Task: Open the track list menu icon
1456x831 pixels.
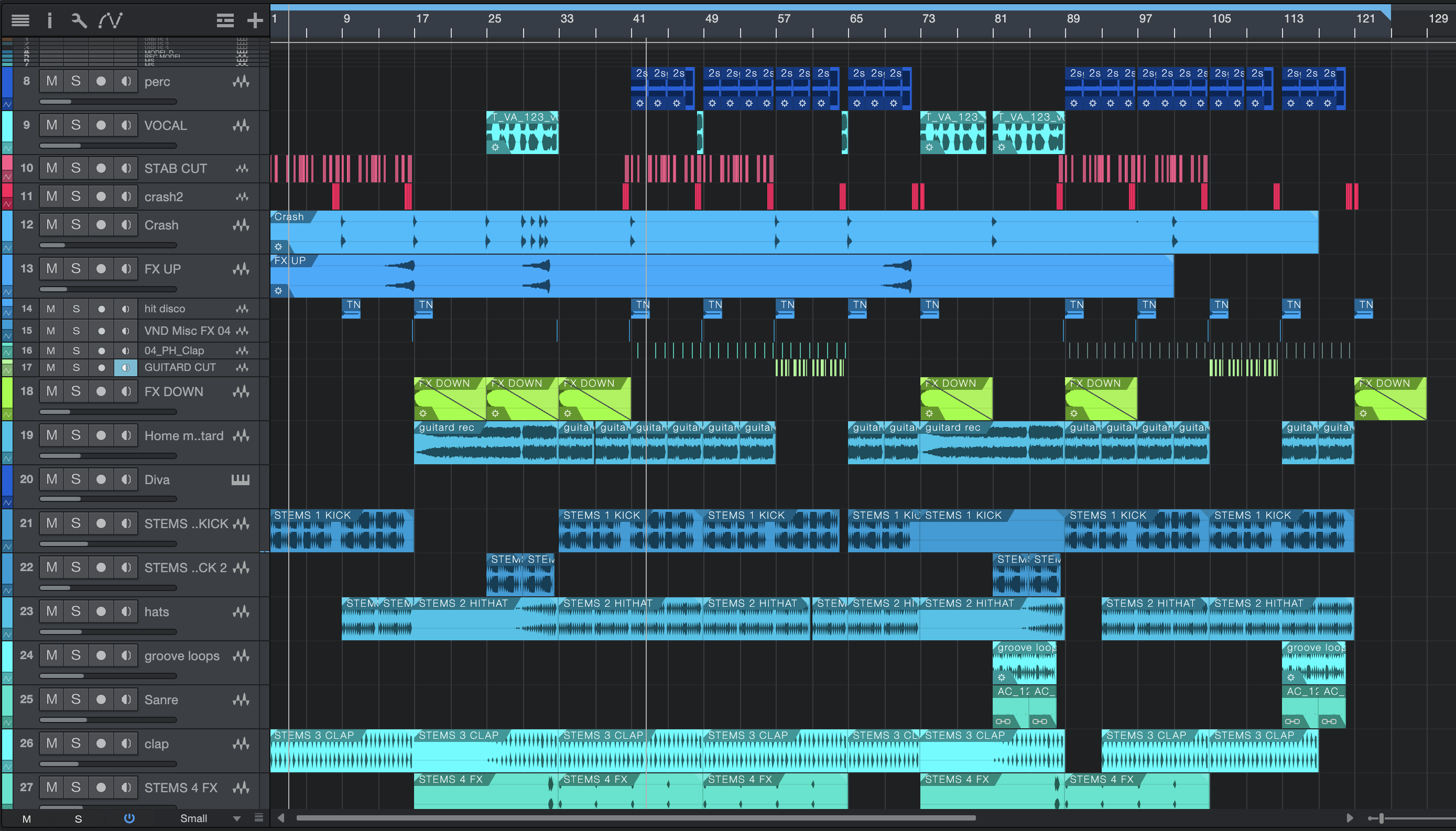Action: pyautogui.click(x=20, y=20)
